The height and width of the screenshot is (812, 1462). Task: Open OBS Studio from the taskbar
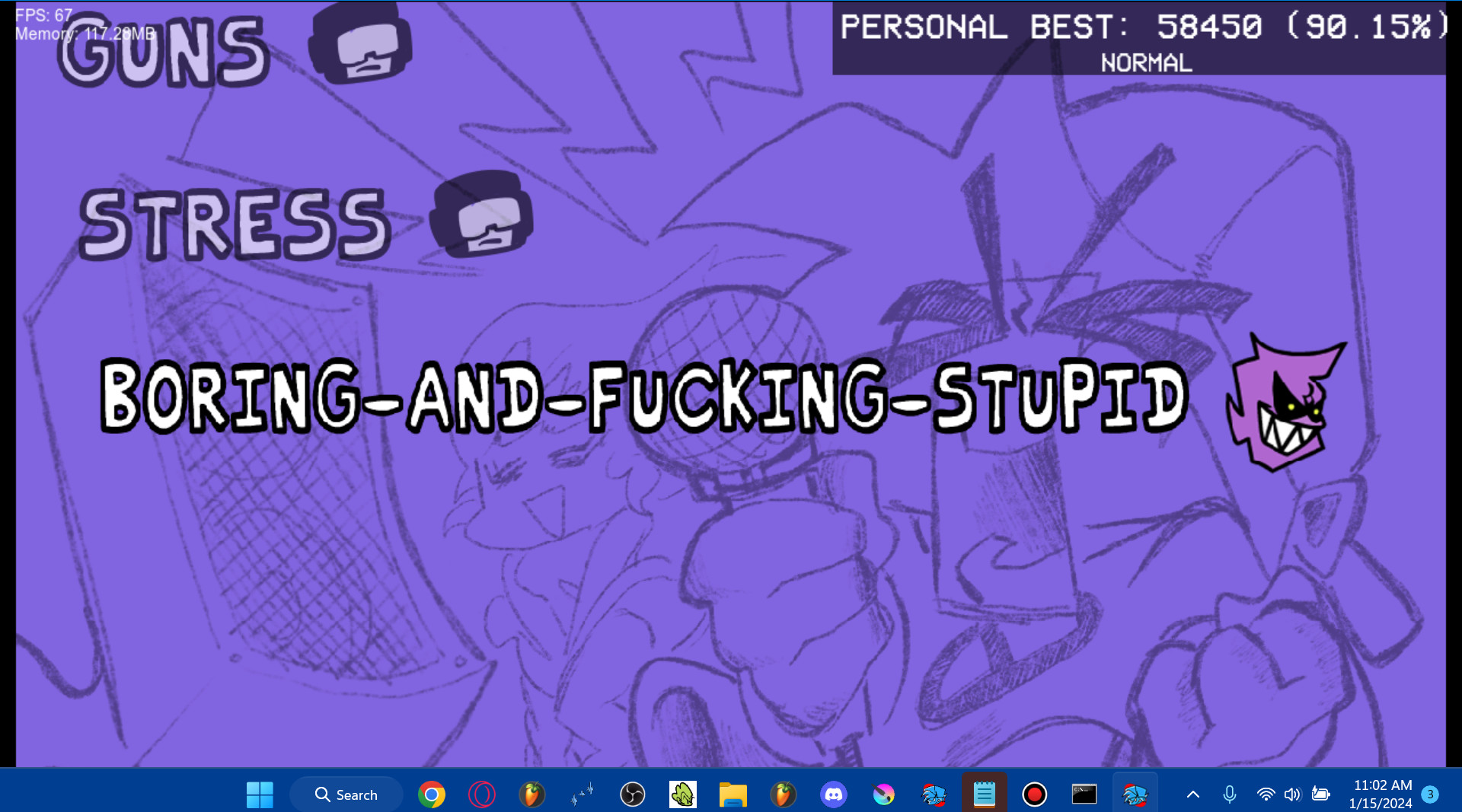point(633,794)
